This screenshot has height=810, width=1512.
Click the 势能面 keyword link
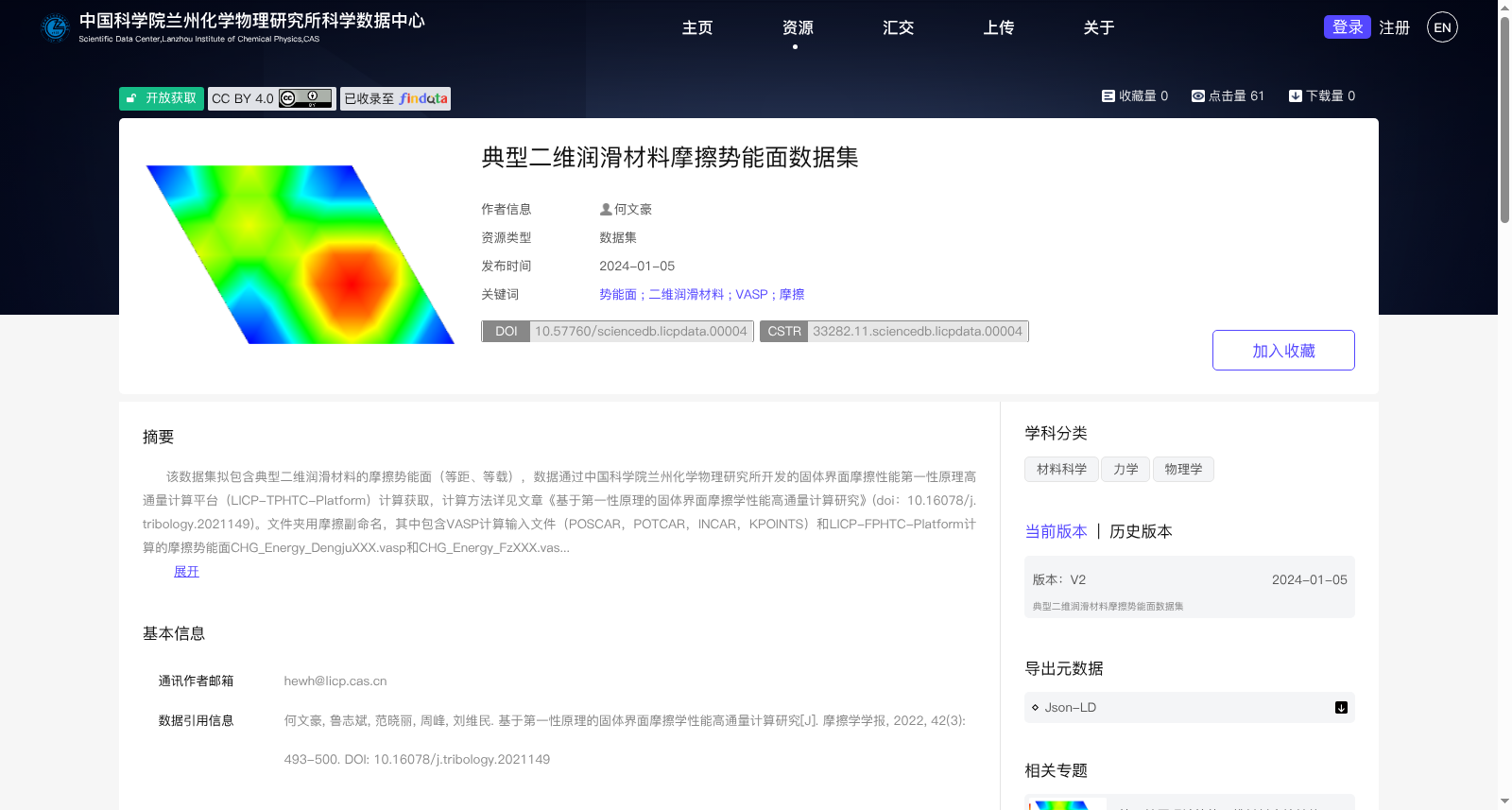point(618,294)
